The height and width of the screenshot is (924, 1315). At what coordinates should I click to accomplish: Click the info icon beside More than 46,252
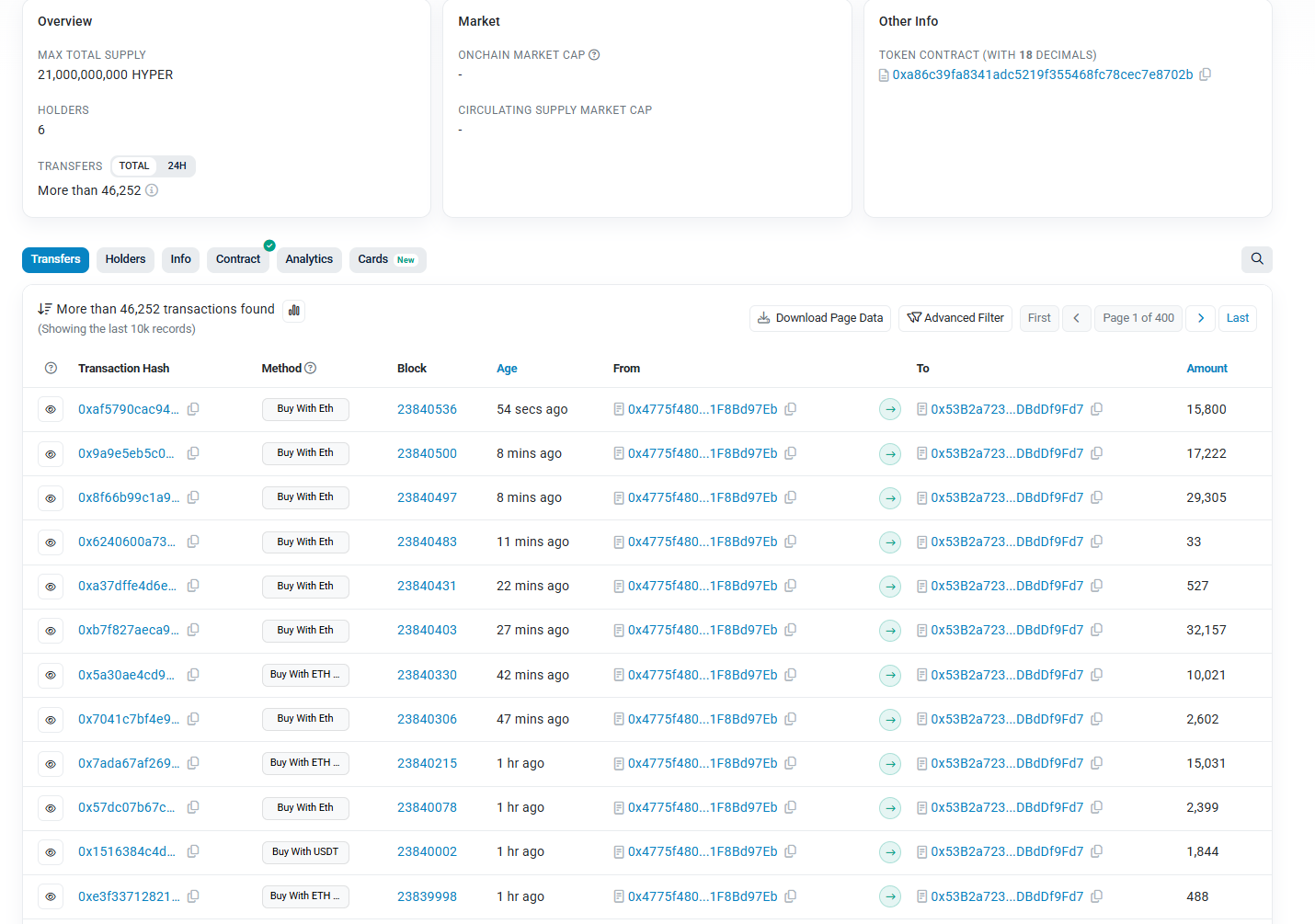[151, 189]
